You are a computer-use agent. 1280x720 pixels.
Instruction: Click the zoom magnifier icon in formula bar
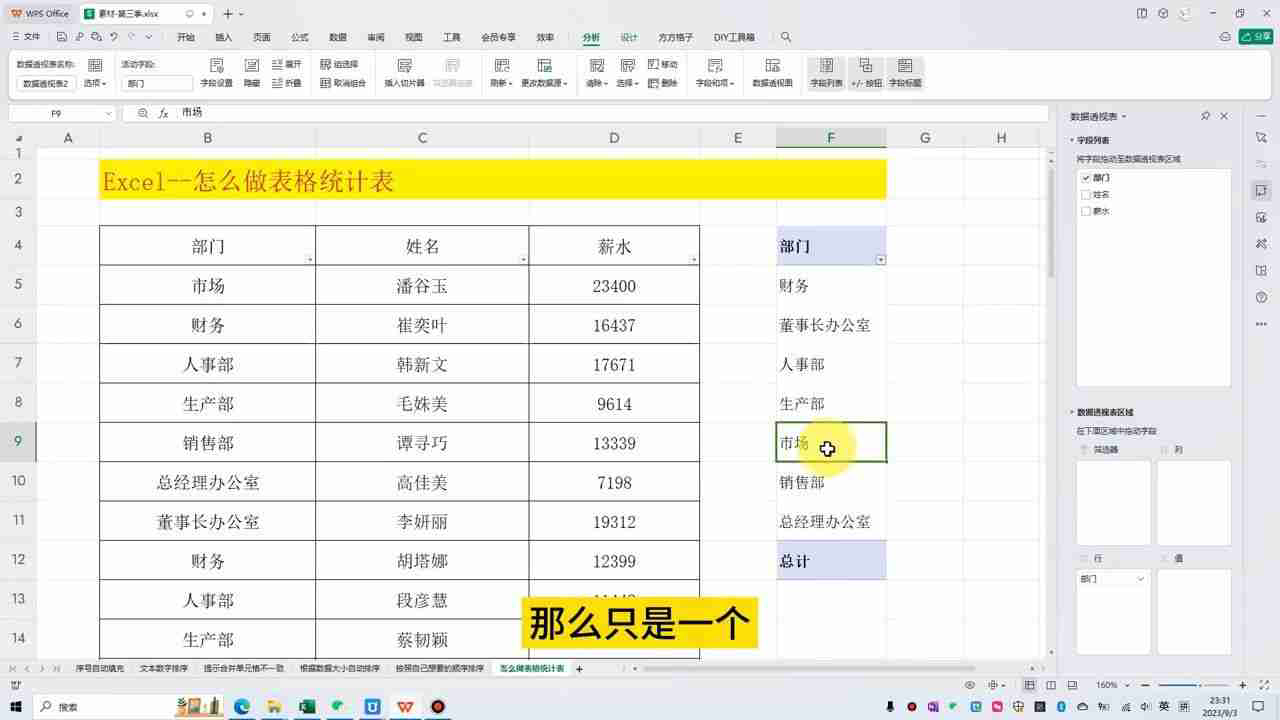(x=143, y=113)
